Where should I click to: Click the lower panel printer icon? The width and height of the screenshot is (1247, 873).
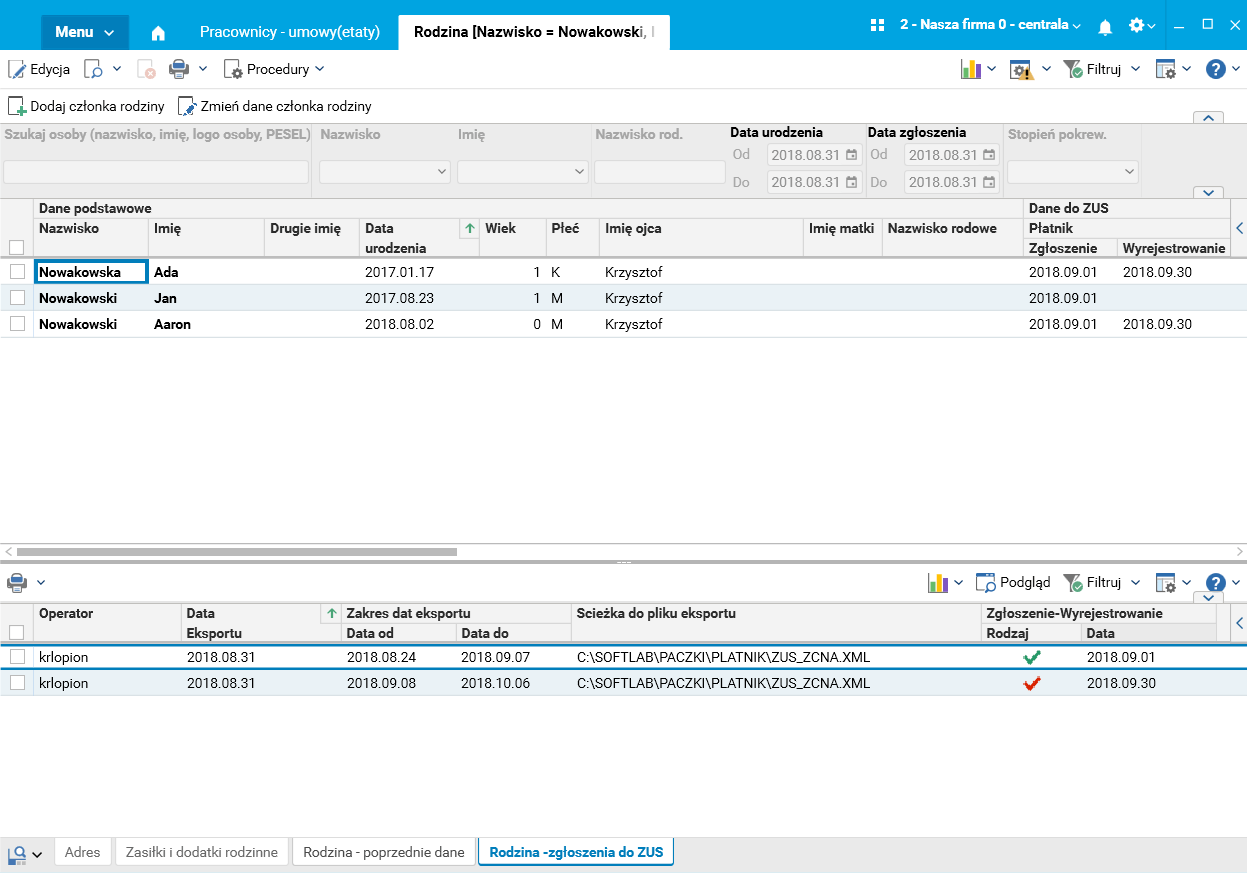[17, 582]
